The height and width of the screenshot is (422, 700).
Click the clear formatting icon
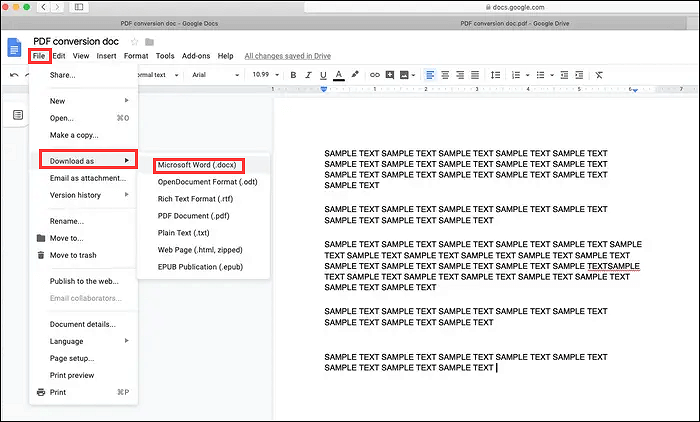[x=598, y=74]
